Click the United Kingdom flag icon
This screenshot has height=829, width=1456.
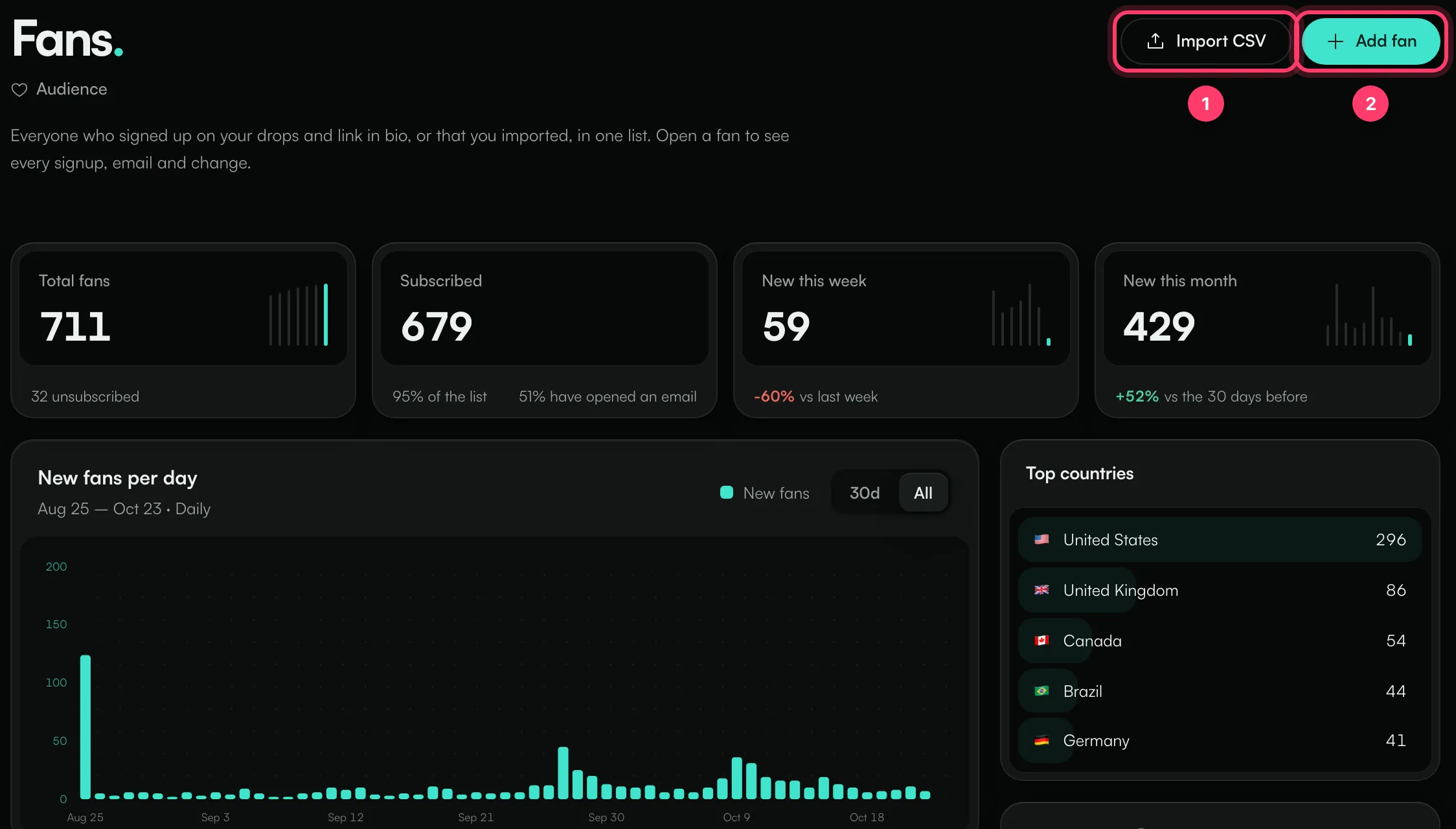1041,590
